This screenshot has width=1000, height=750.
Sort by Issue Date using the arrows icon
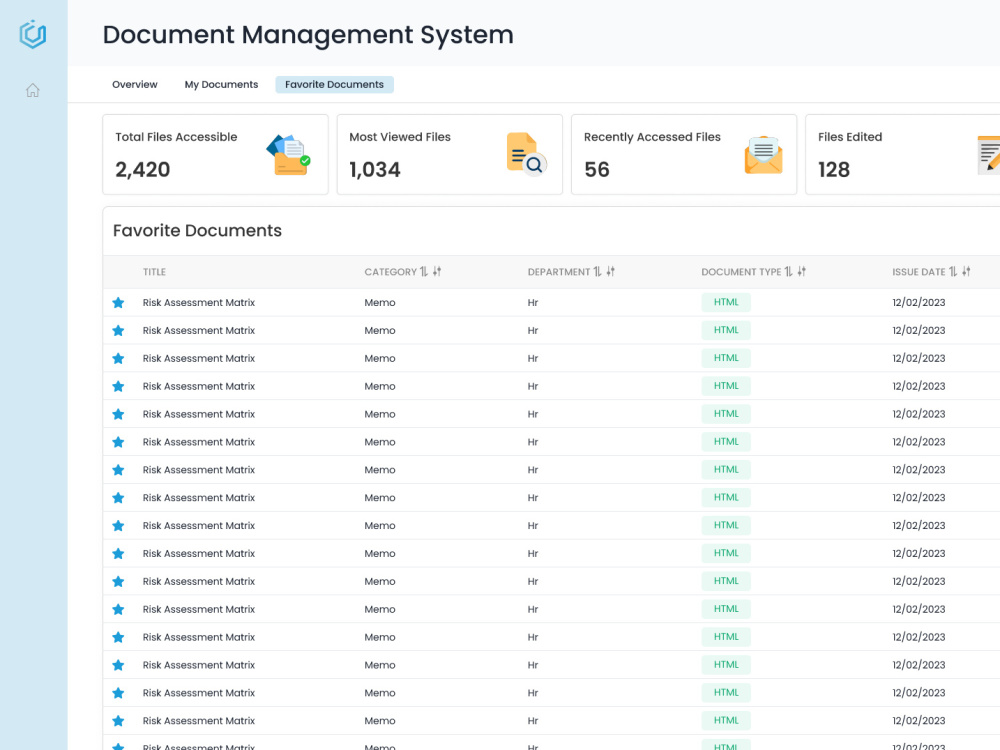click(x=953, y=272)
